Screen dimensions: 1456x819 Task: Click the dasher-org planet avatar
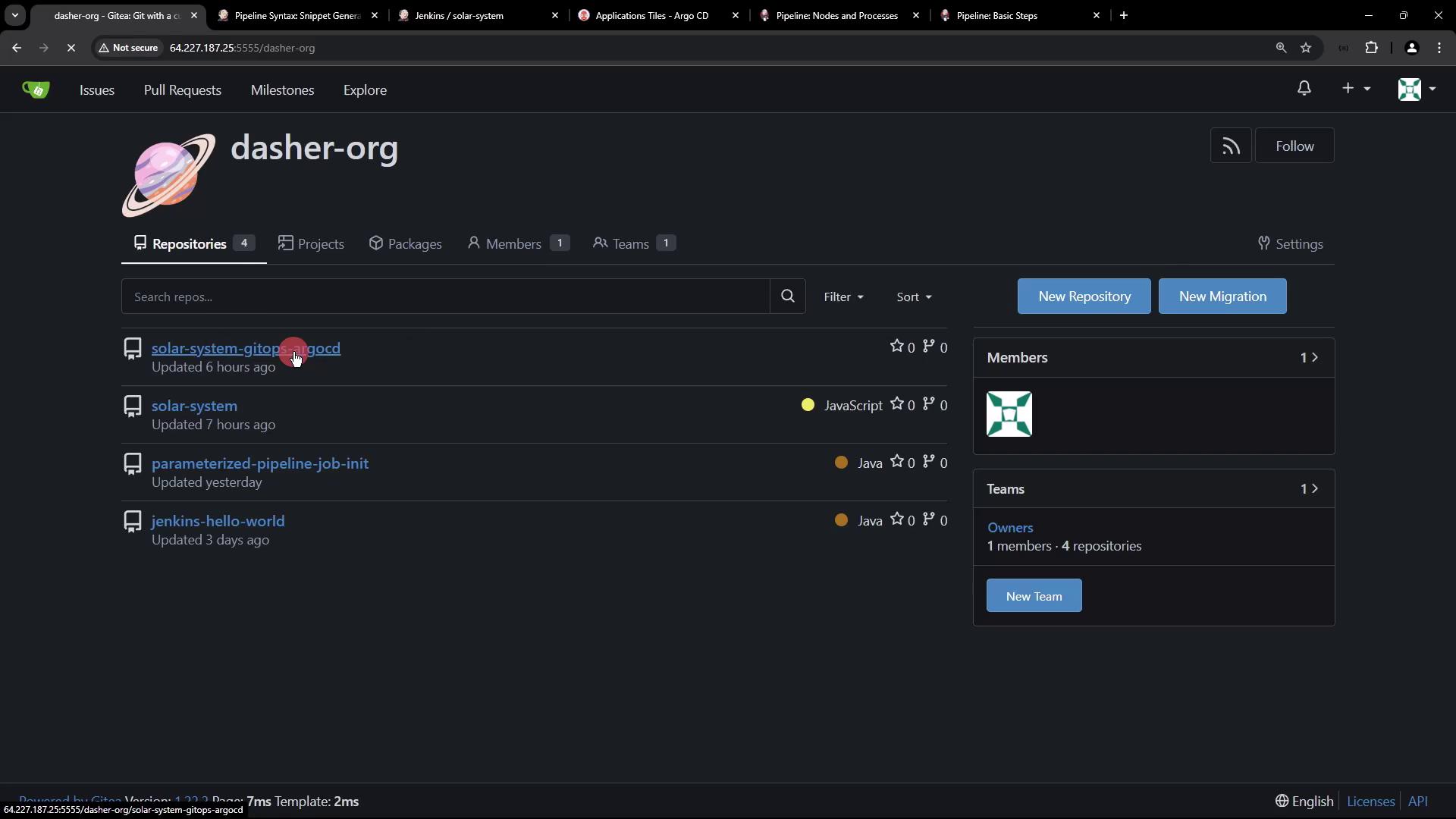pyautogui.click(x=168, y=175)
